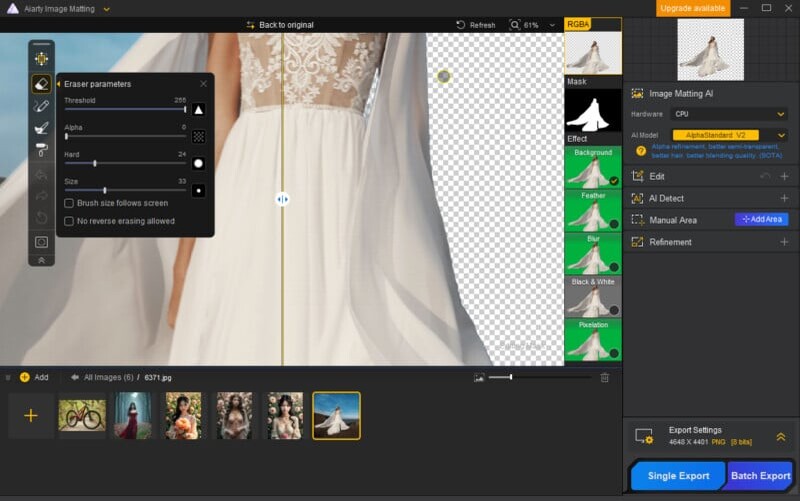Expand the Refinement section
Image resolution: width=800 pixels, height=501 pixels.
pyautogui.click(x=784, y=242)
